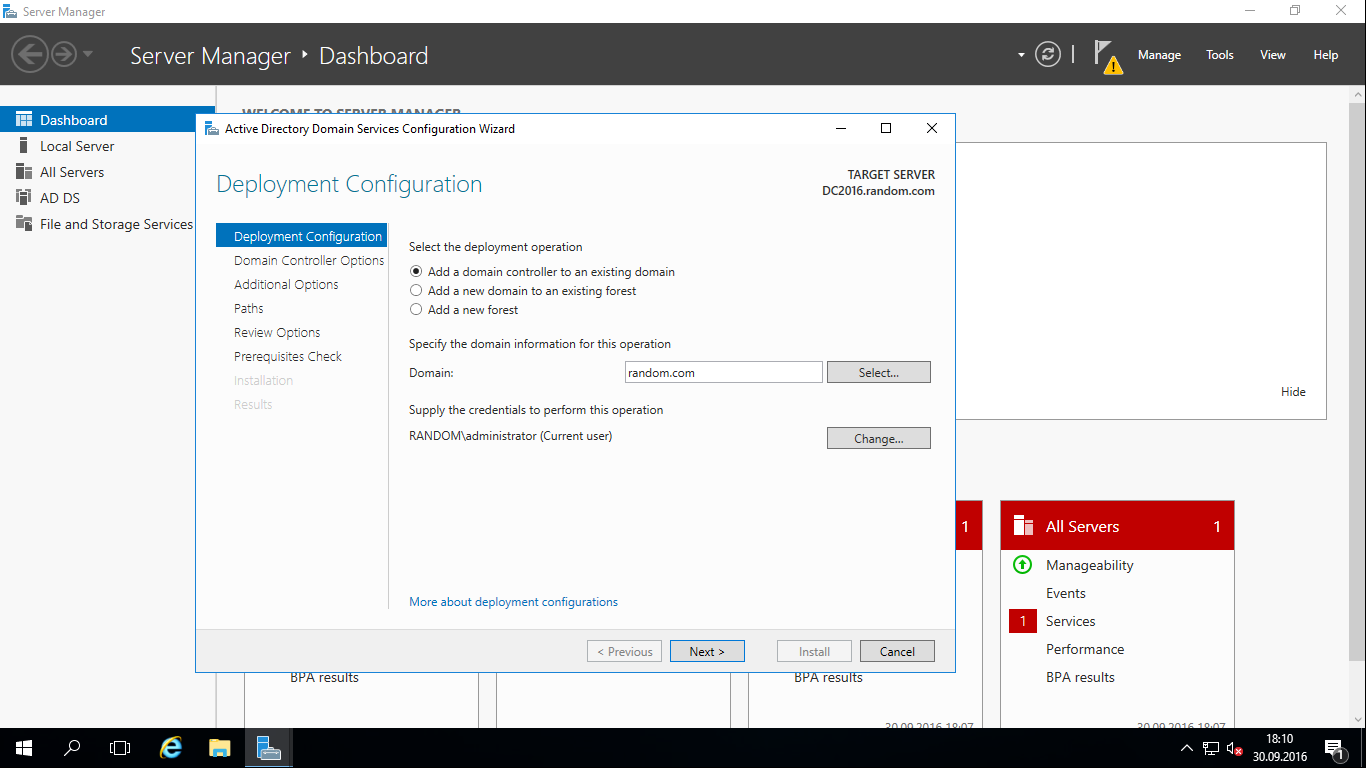Maximize the AD DS Configuration Wizard window
1366x768 pixels.
[885, 128]
